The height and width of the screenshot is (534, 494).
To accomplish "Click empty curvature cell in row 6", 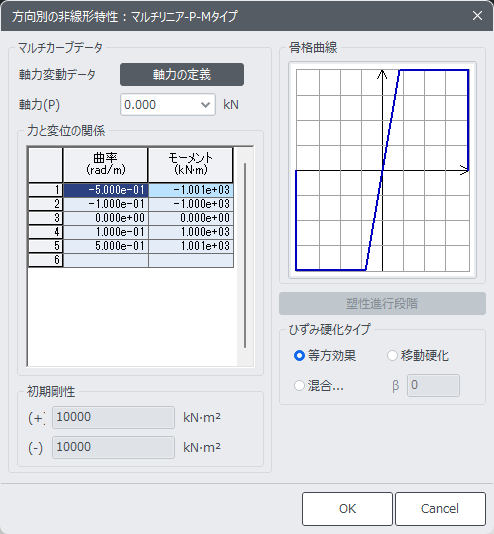I will pyautogui.click(x=106, y=260).
